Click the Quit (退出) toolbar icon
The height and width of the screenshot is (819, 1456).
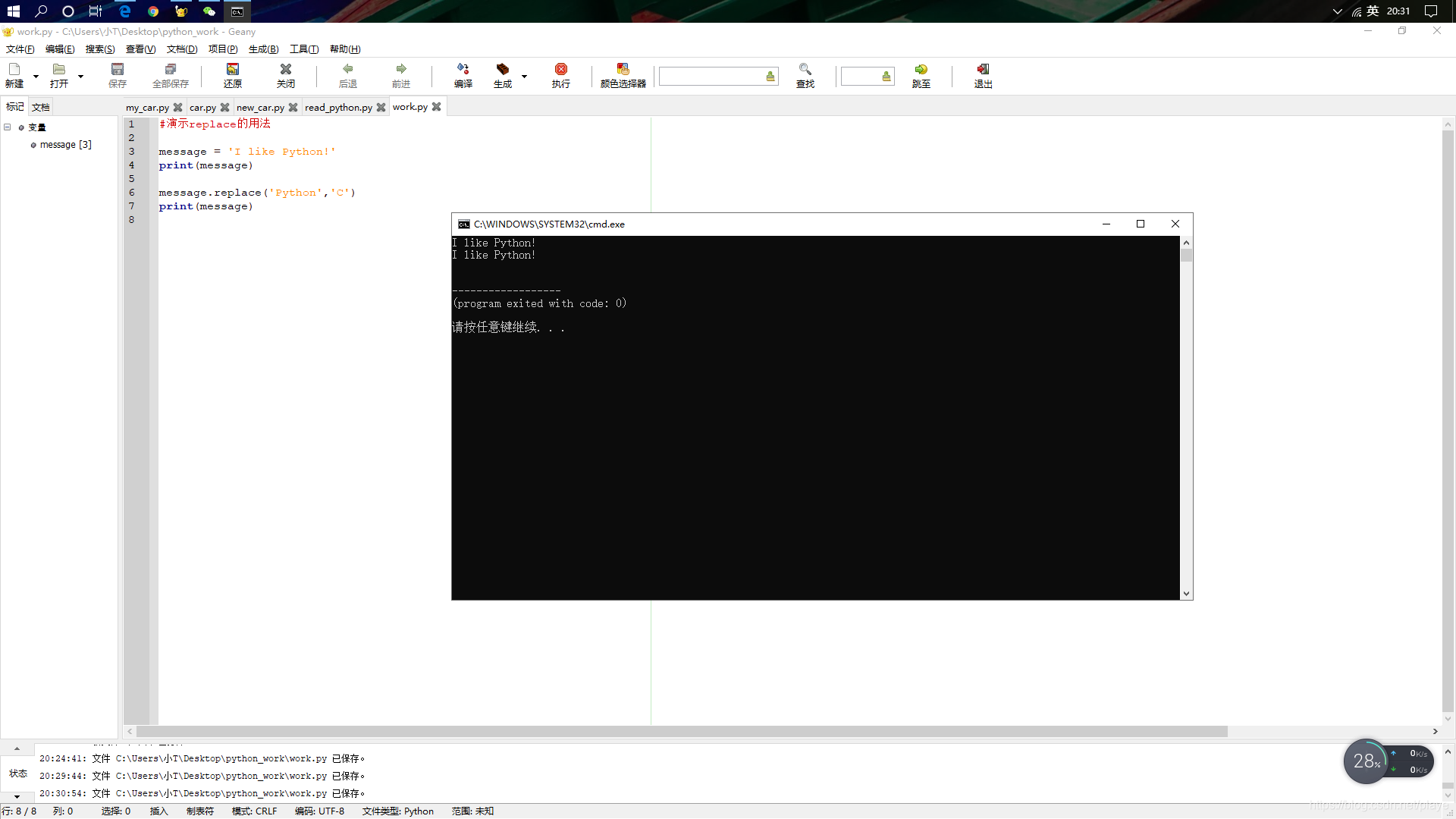(x=983, y=74)
